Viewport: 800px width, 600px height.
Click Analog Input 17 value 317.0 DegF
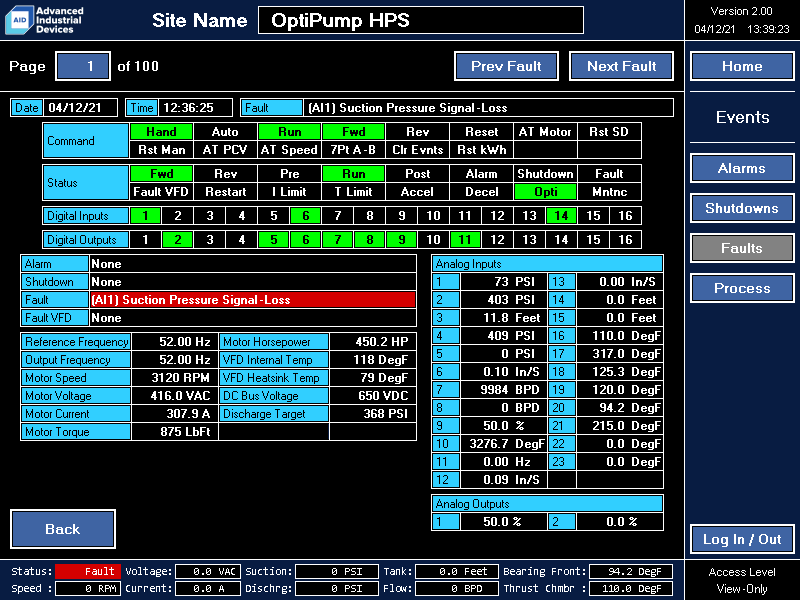[620, 354]
